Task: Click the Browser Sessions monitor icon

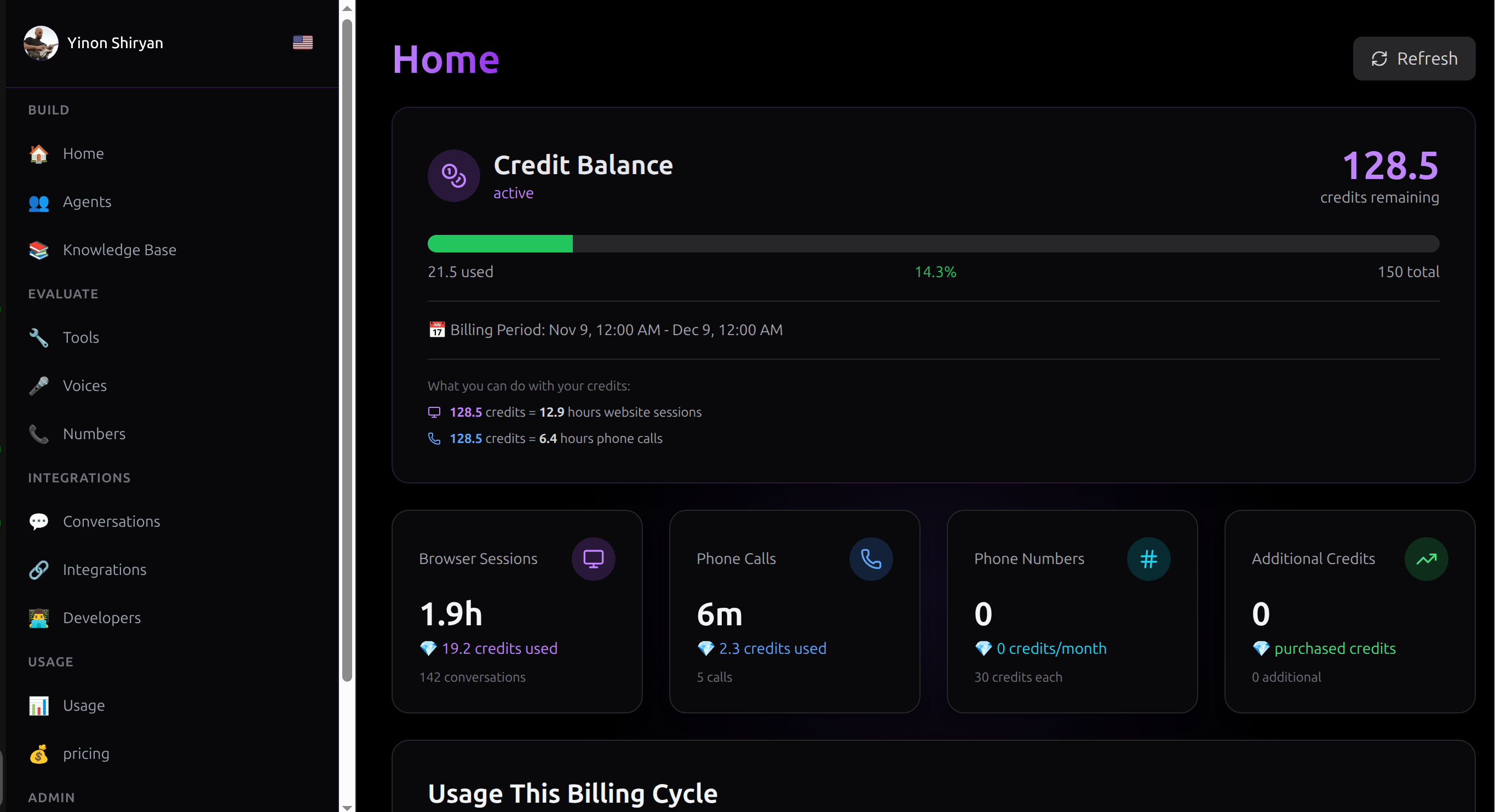Action: 593,559
